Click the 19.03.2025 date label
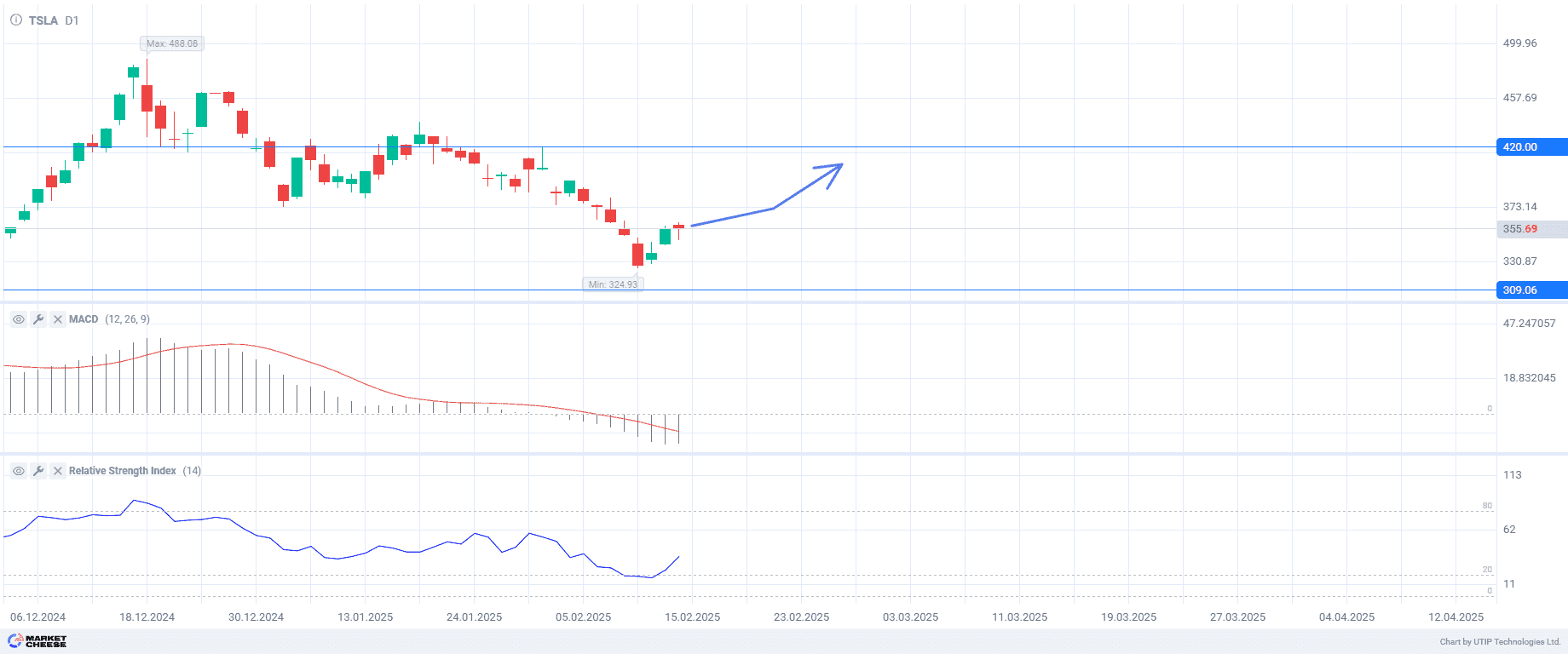The image size is (1568, 654). [x=1129, y=617]
